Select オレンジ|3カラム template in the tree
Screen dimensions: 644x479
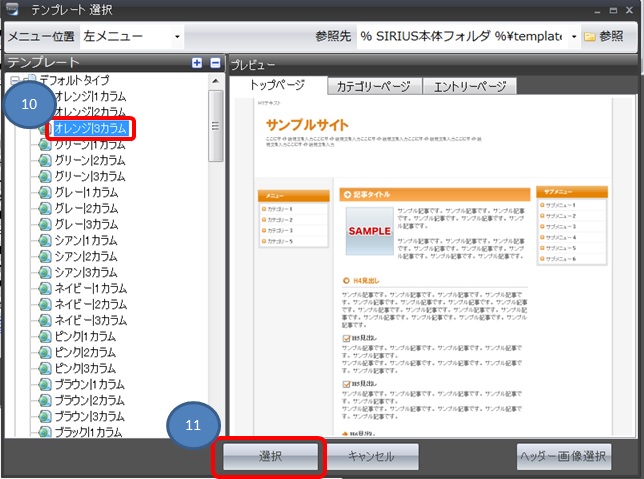90,129
